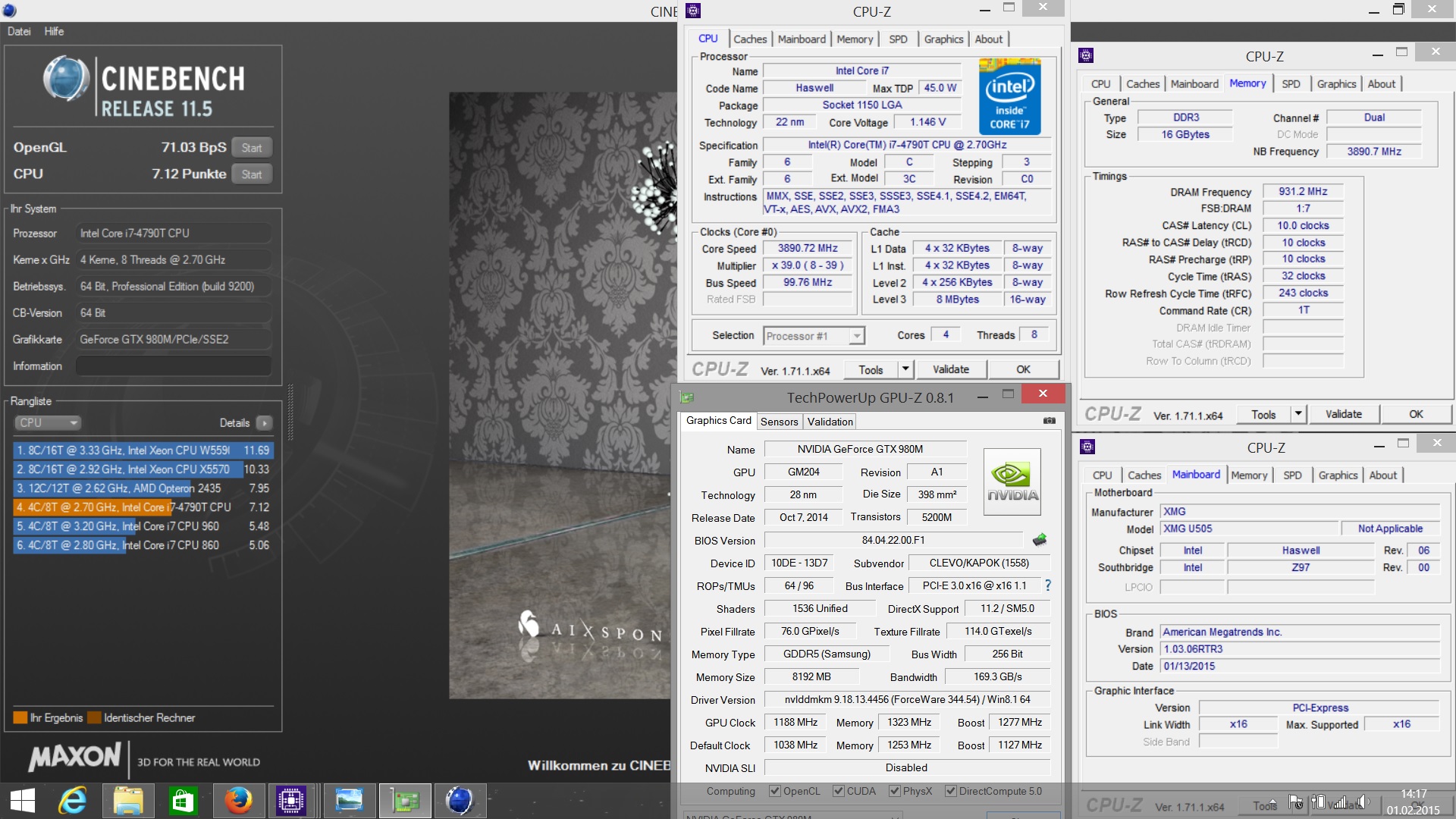The width and height of the screenshot is (1456, 819).
Task: Take a GPU-Z screenshot via camera icon
Action: [1050, 421]
